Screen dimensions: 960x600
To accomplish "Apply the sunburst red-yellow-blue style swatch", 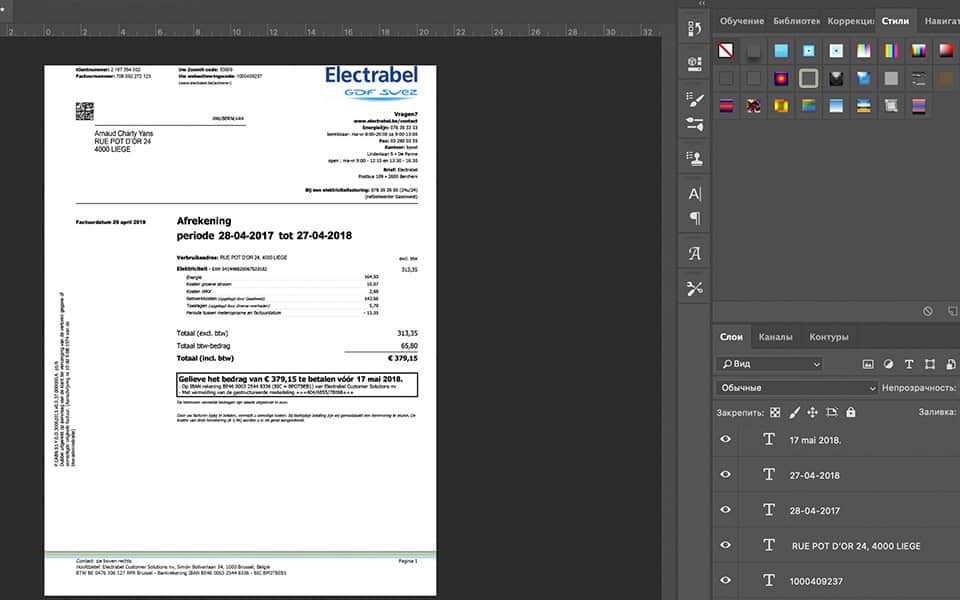I will pos(781,78).
